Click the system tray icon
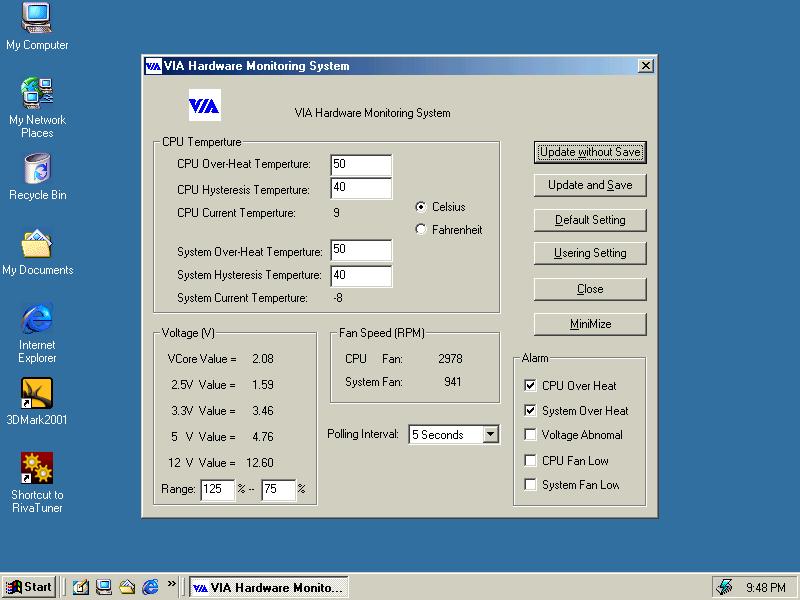This screenshot has width=800, height=600. (724, 587)
